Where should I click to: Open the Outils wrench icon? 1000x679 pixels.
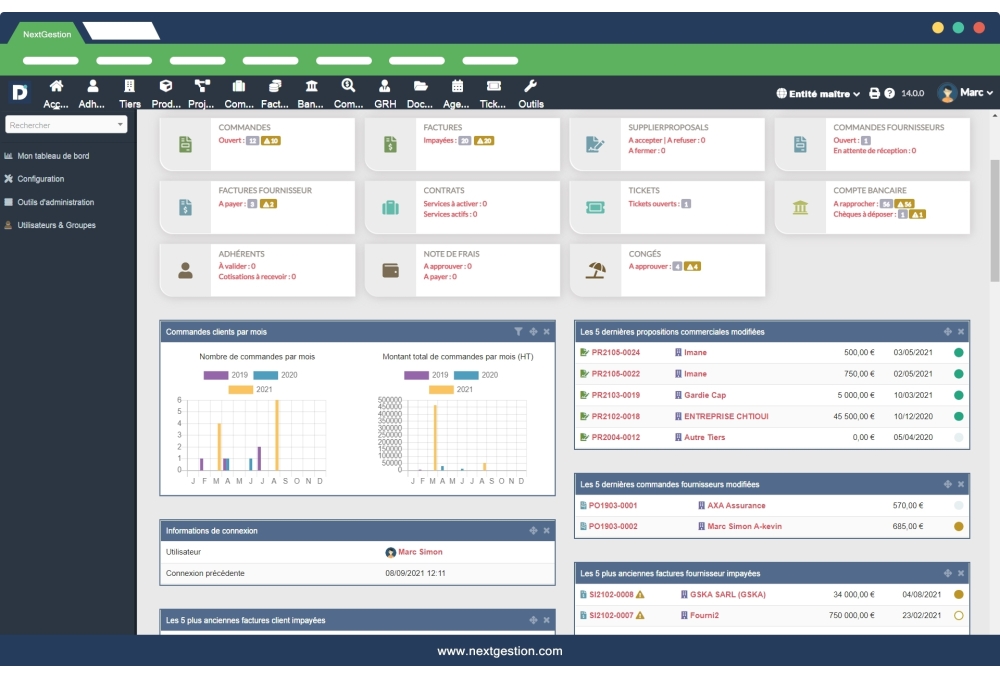pyautogui.click(x=531, y=87)
